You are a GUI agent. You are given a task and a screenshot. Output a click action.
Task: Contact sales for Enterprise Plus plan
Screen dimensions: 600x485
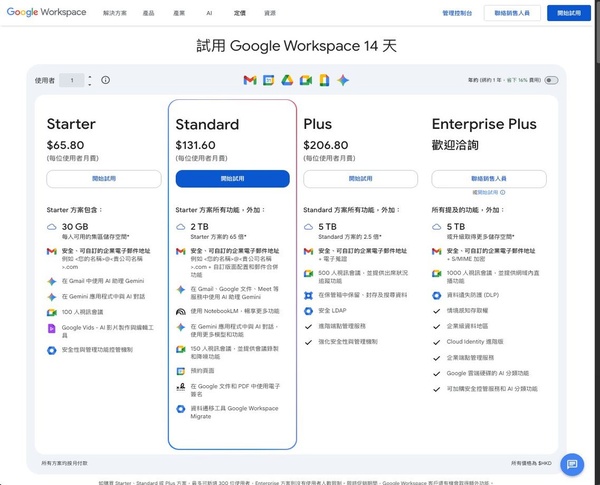point(489,179)
